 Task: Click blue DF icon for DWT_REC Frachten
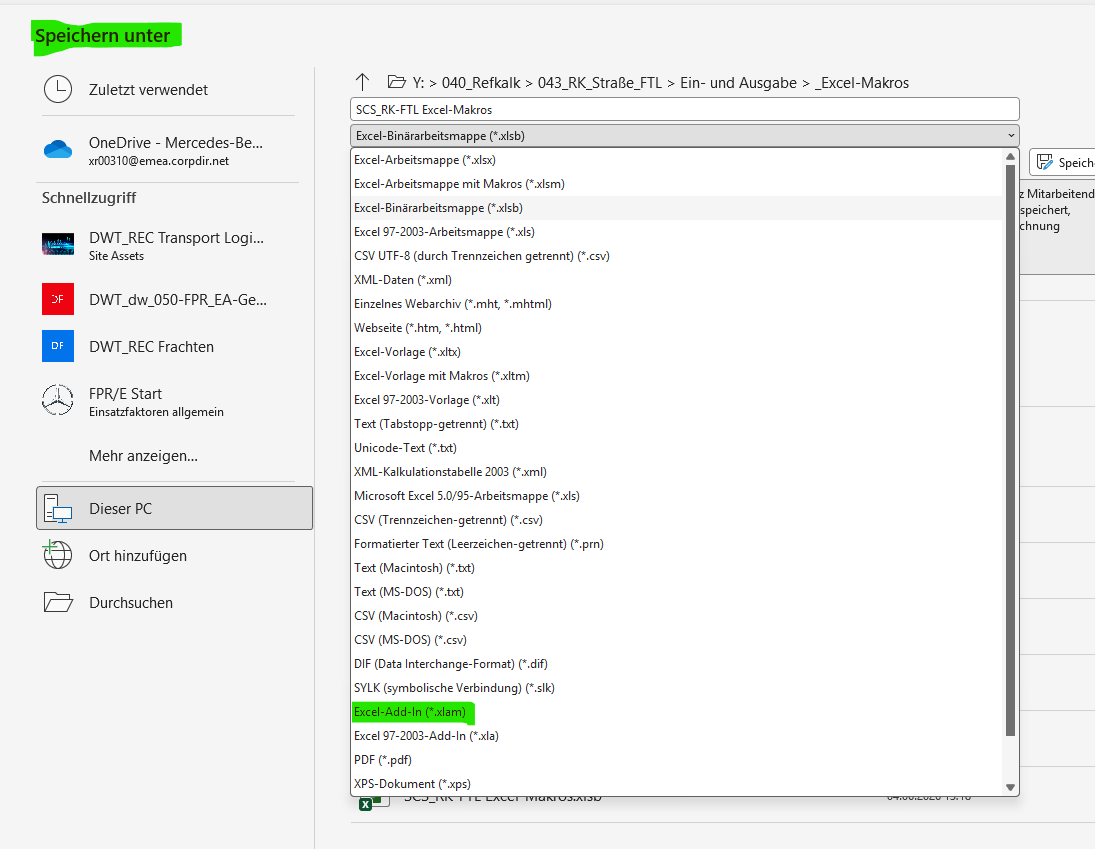pyautogui.click(x=58, y=346)
